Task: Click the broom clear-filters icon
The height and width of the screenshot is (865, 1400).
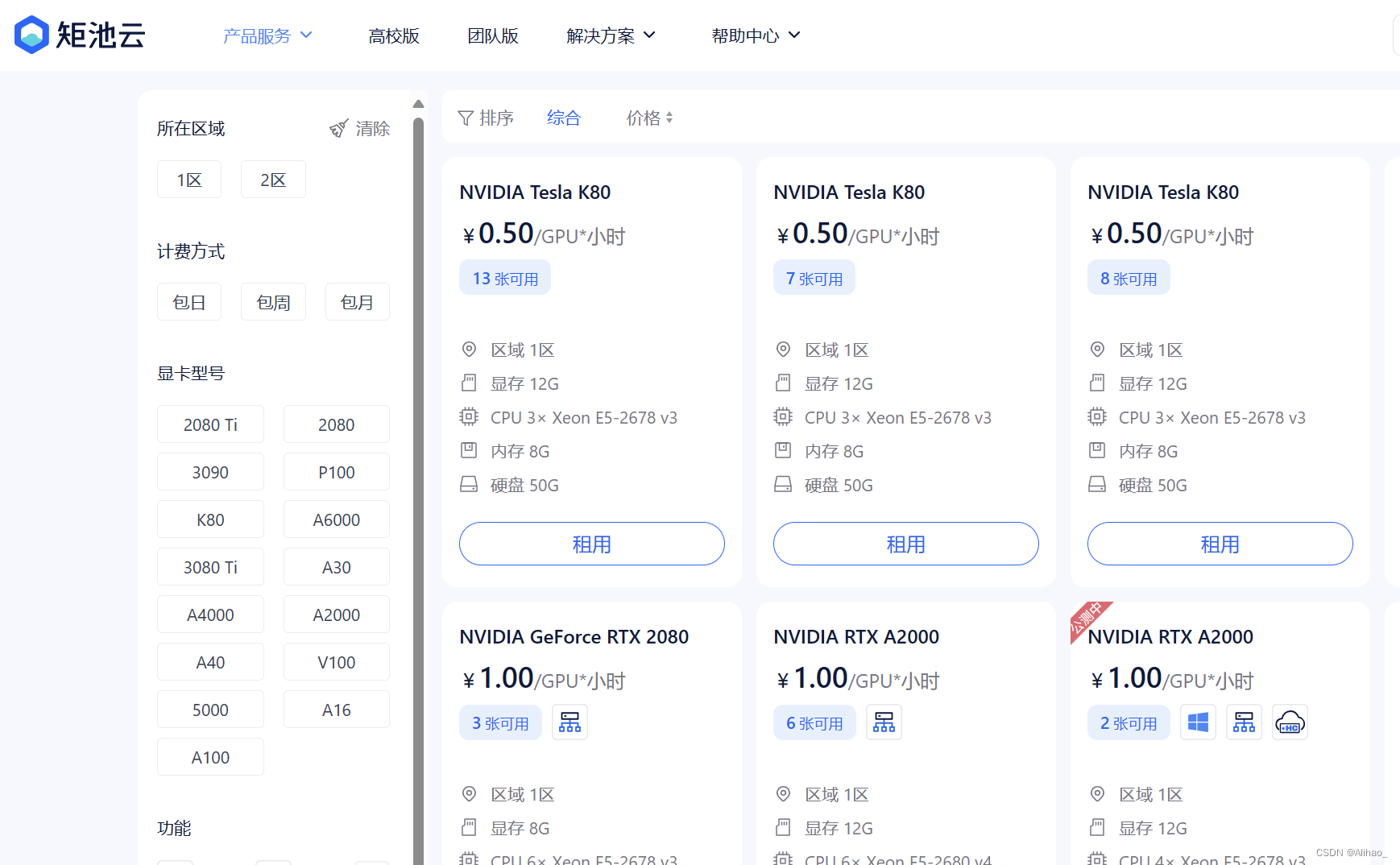Action: tap(339, 129)
